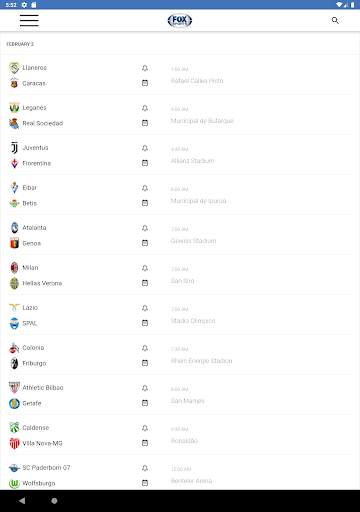Go to the Fox Sports logo home
This screenshot has width=360, height=512.
point(180,20)
